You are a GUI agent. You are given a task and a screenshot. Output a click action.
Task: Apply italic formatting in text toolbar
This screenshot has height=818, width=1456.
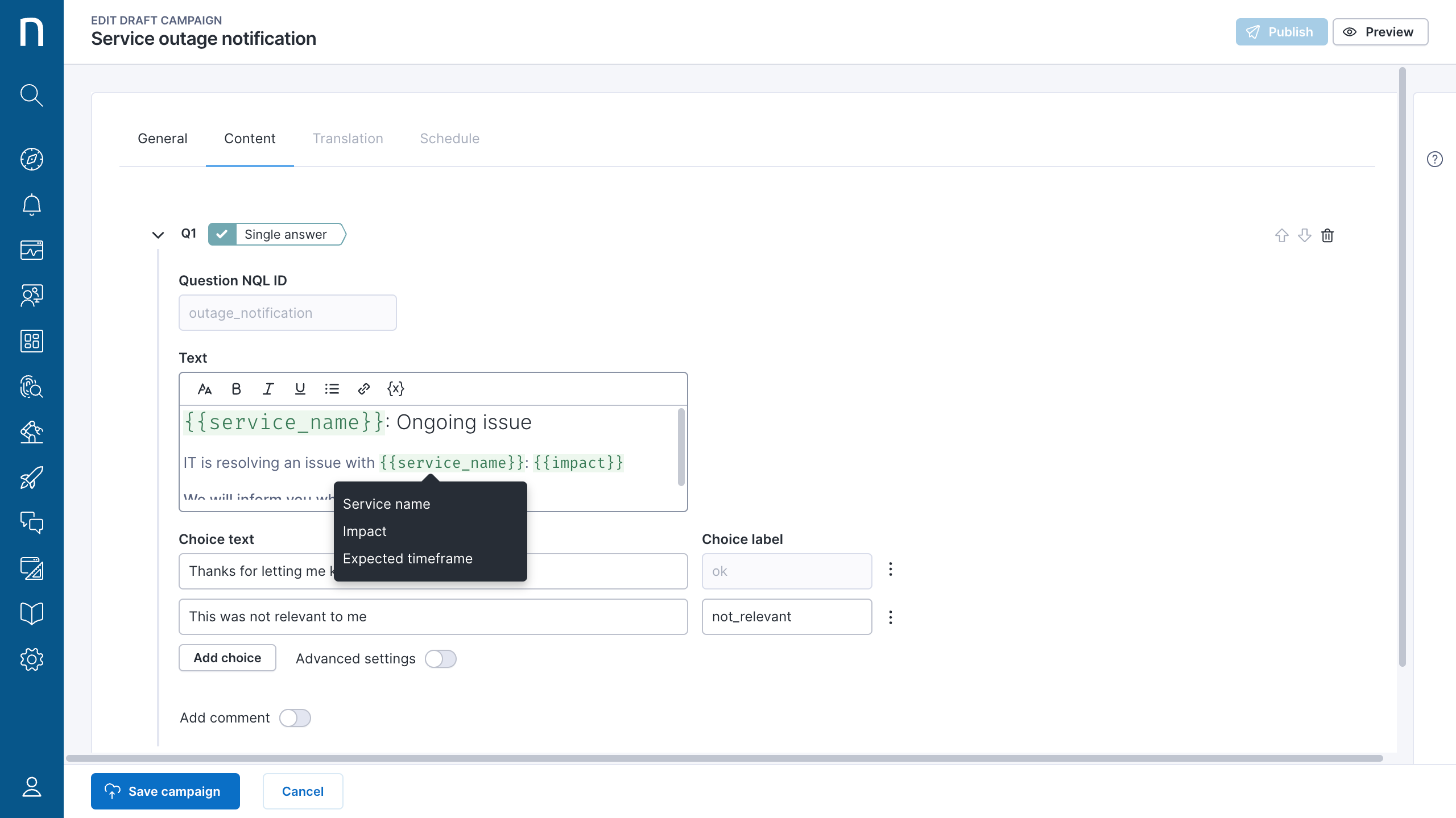click(x=268, y=389)
